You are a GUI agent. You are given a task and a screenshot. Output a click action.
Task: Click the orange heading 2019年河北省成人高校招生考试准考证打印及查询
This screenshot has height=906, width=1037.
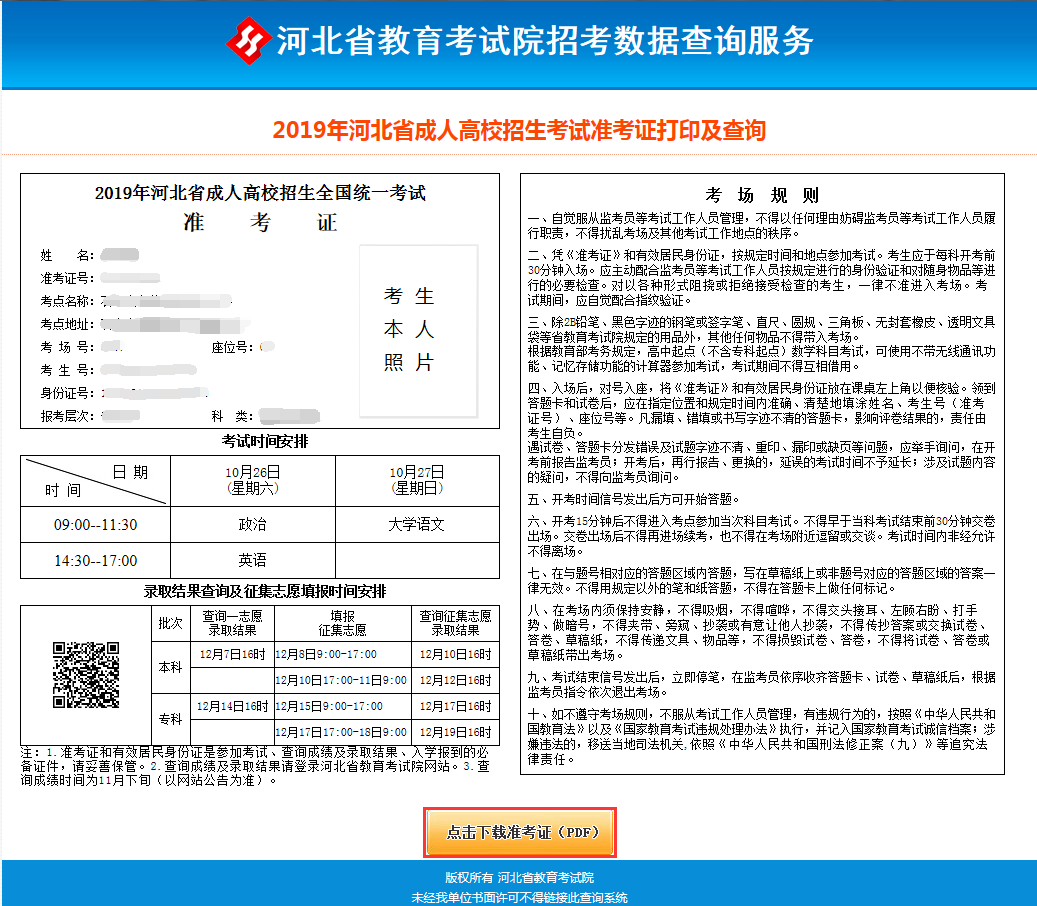pos(519,130)
